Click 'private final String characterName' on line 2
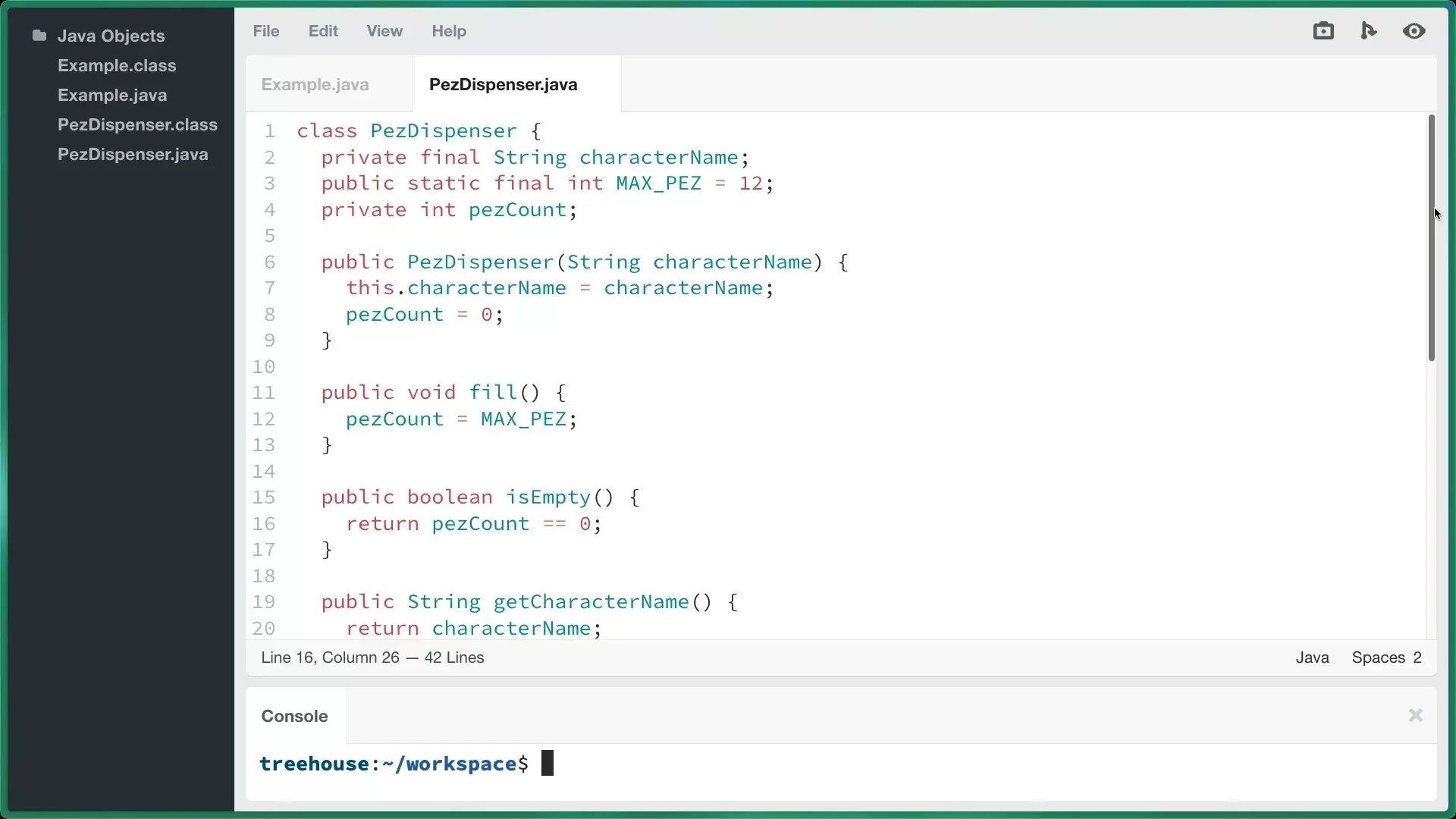Viewport: 1456px width, 819px height. coord(529,157)
